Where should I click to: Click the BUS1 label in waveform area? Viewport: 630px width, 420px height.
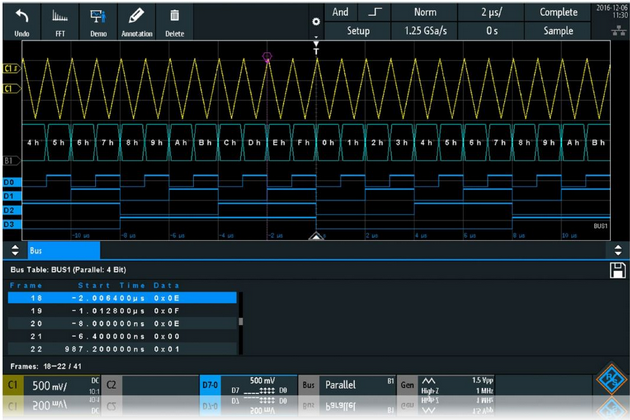600,226
